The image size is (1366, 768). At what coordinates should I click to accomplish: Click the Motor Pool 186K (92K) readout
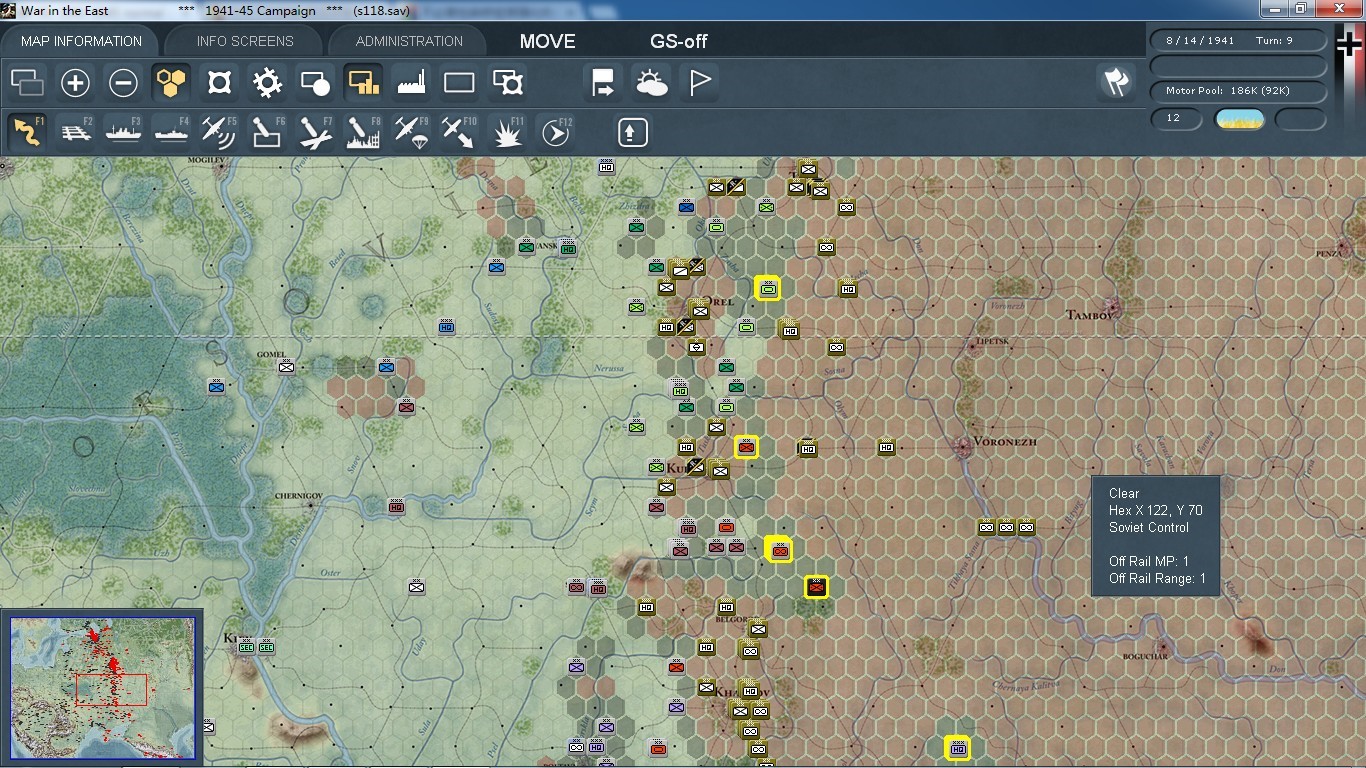click(x=1239, y=91)
